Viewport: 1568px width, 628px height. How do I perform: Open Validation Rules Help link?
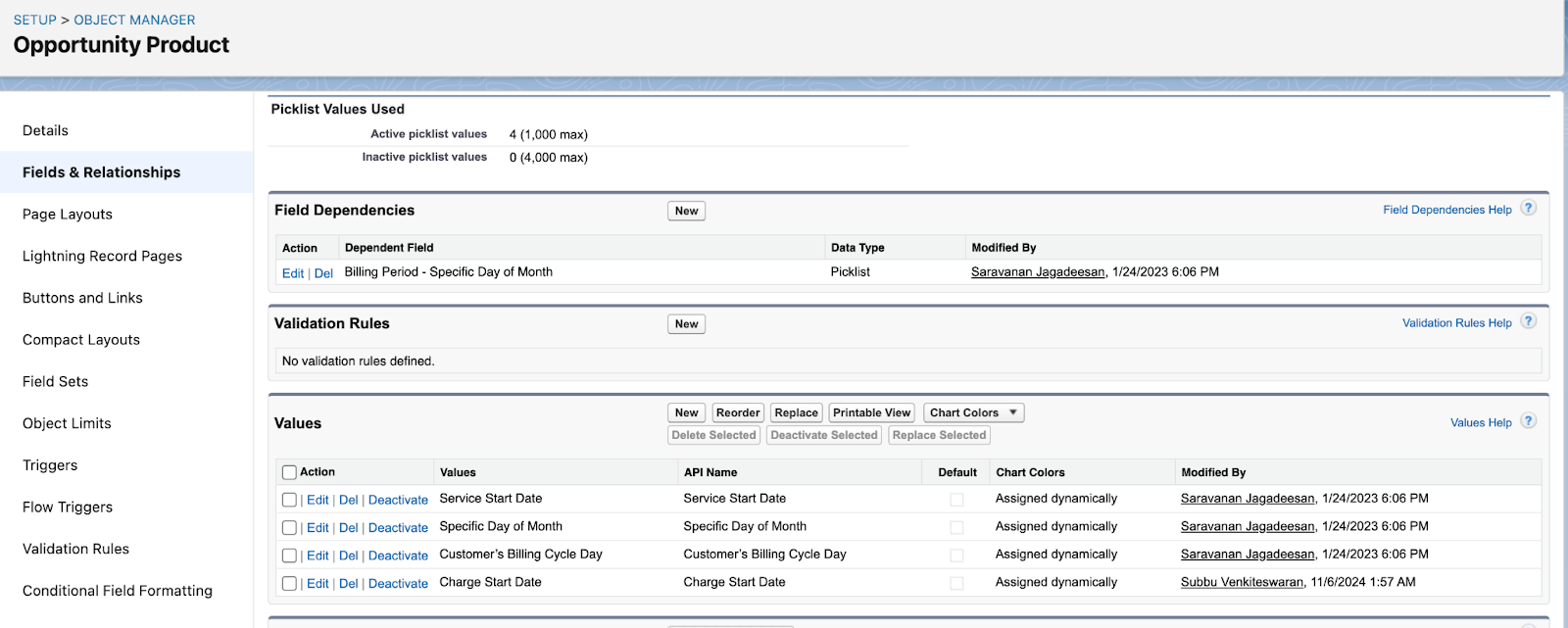click(1457, 322)
